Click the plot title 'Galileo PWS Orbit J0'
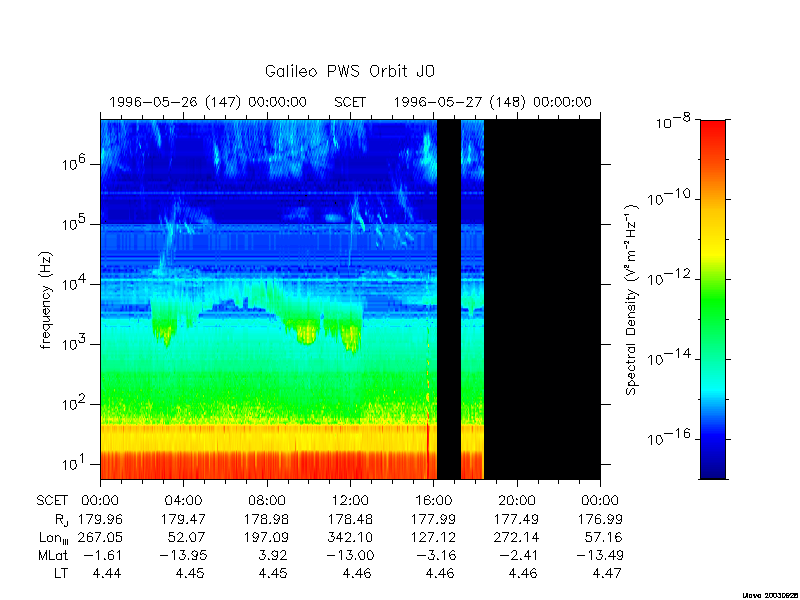 [349, 71]
